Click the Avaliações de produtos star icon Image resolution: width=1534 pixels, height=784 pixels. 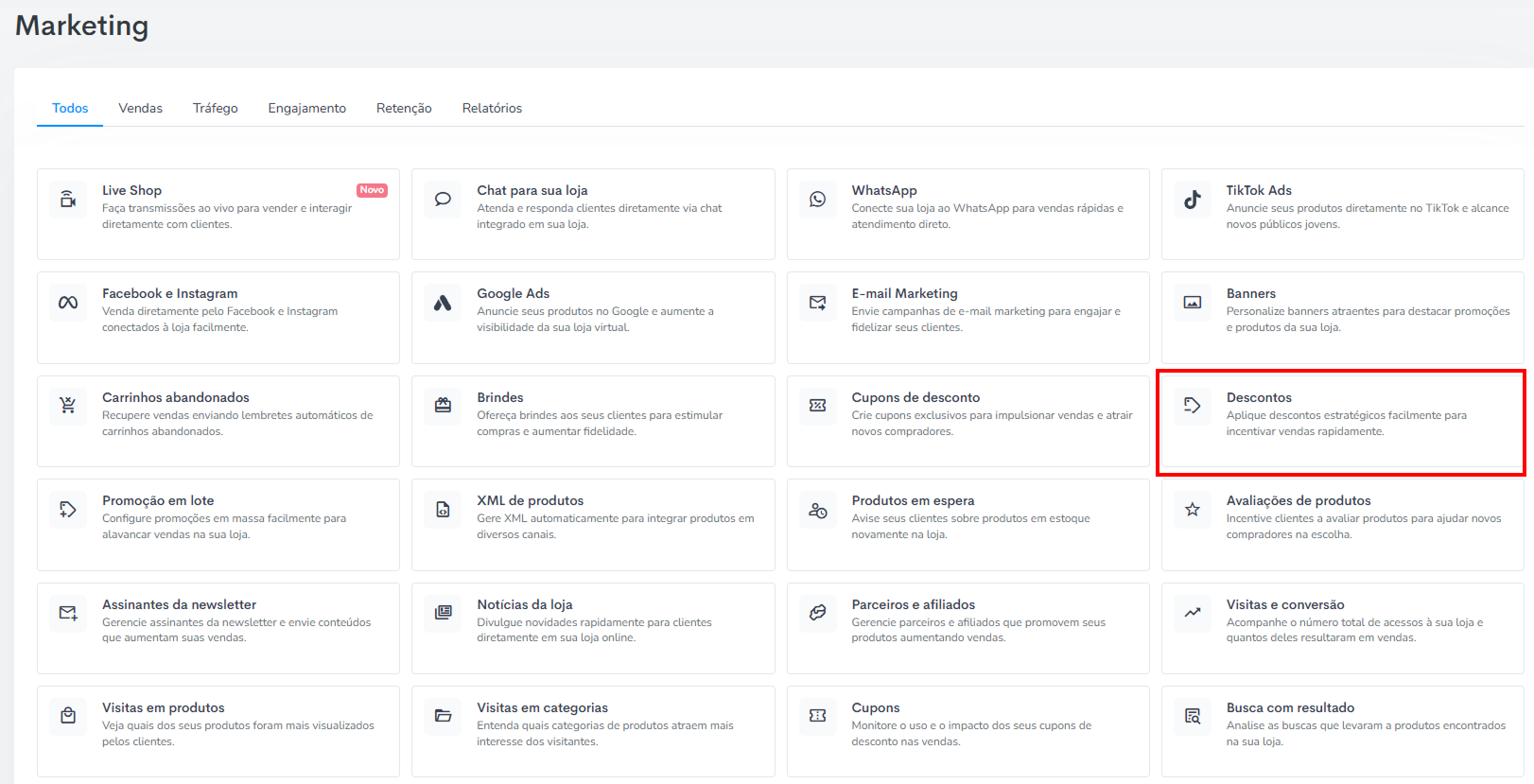pyautogui.click(x=1193, y=510)
